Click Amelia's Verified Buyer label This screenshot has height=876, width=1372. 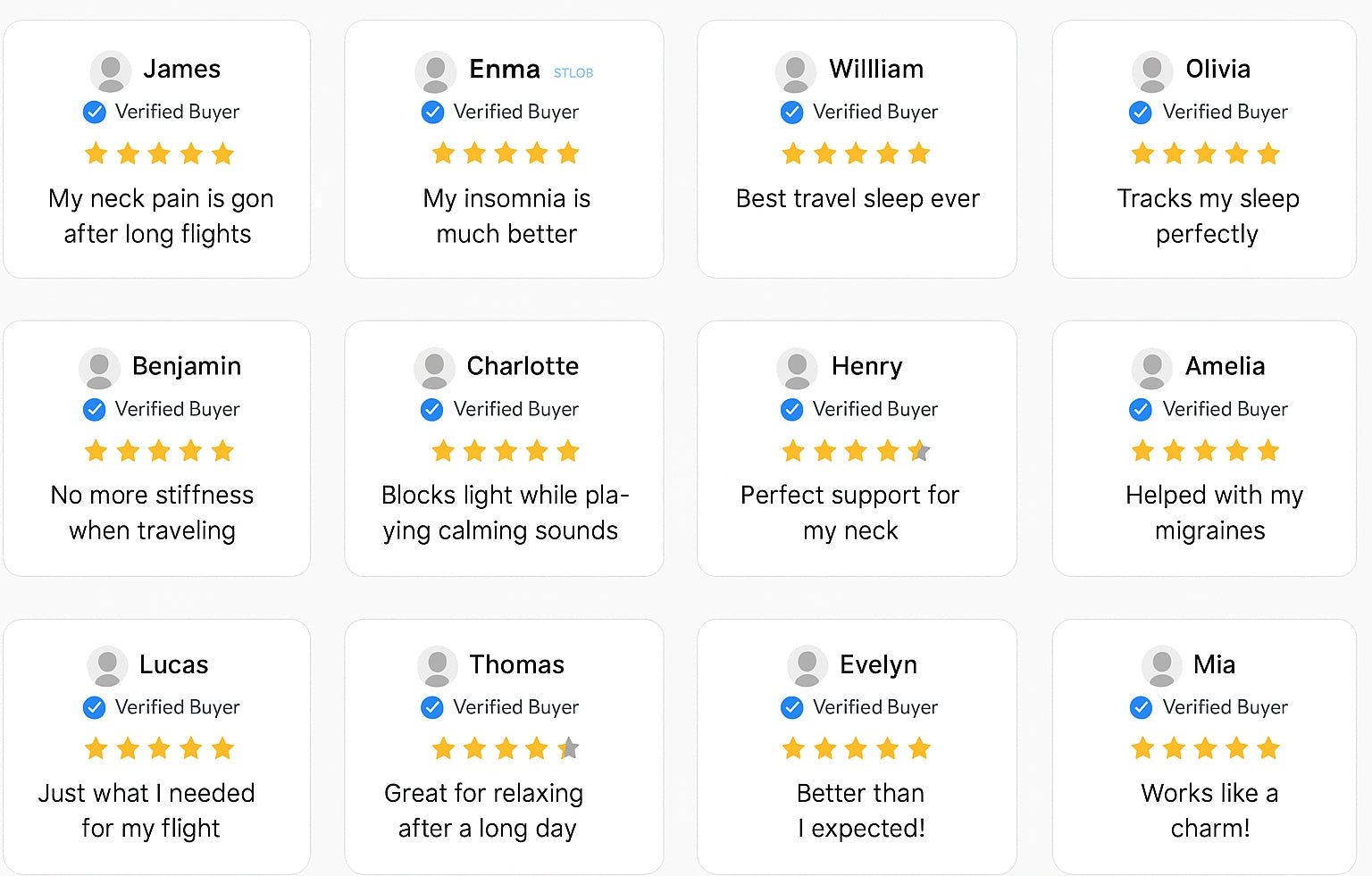pyautogui.click(x=1225, y=409)
